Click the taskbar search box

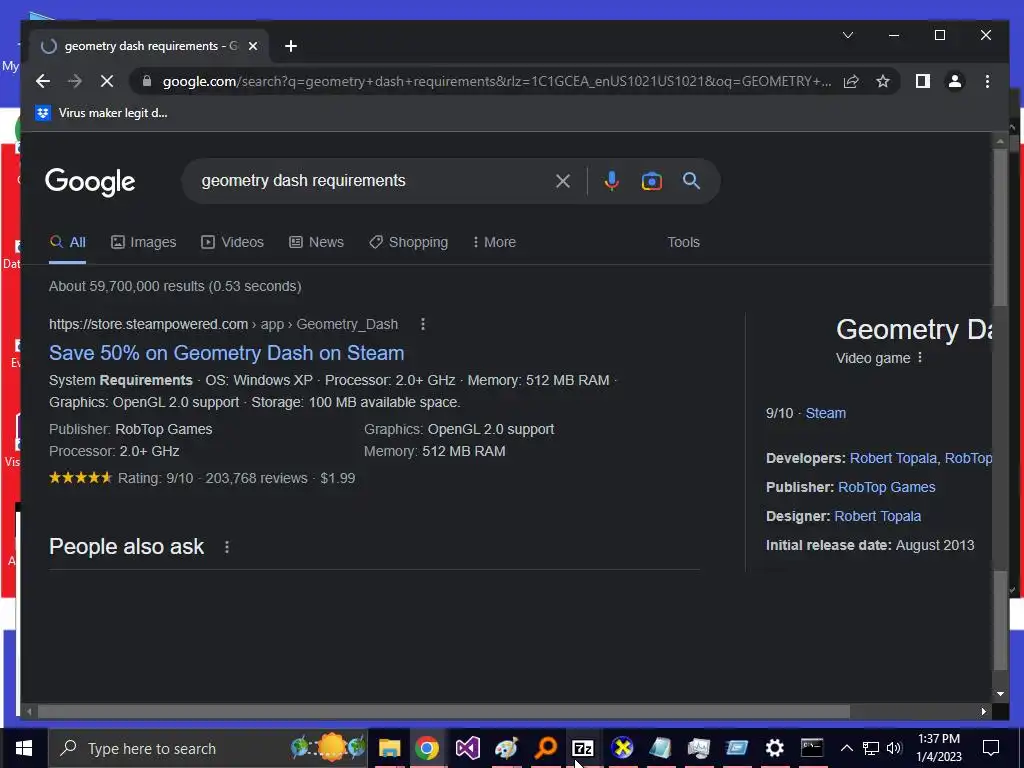tap(208, 748)
